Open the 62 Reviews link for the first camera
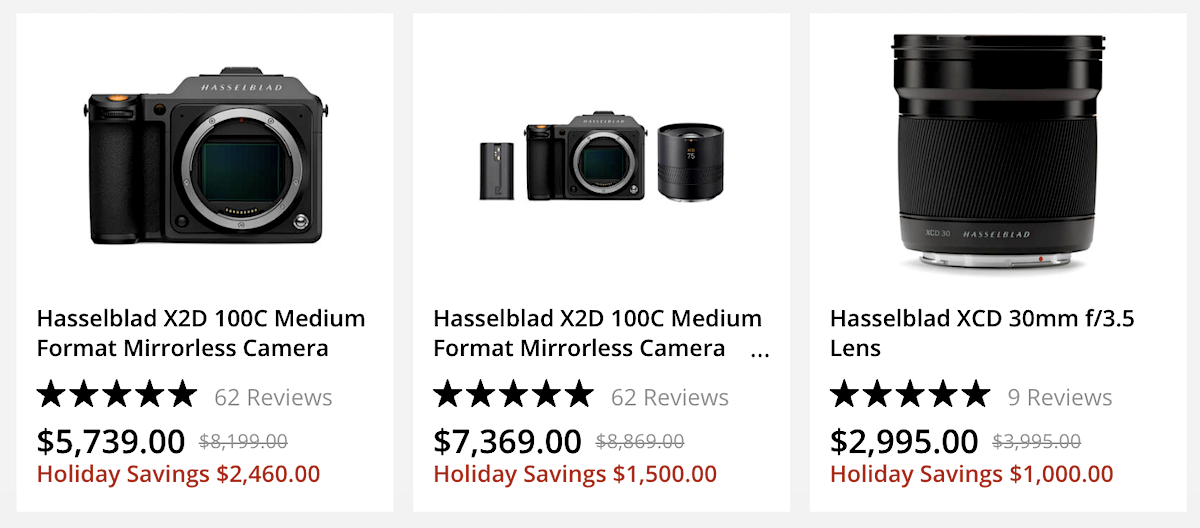1200x528 pixels. click(x=273, y=397)
